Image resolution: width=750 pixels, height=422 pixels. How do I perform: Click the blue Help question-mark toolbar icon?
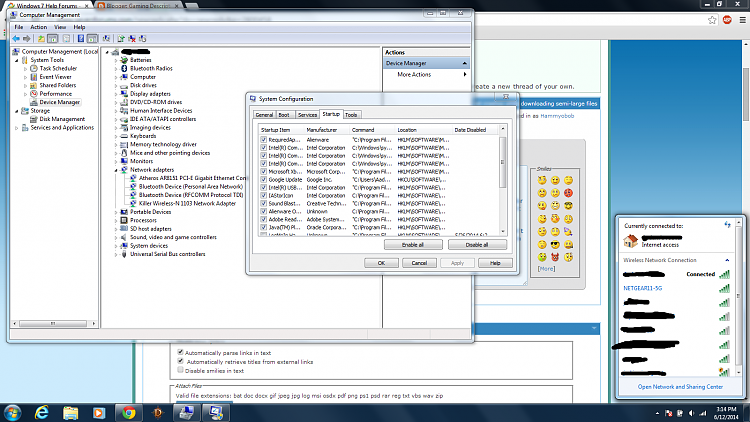[81, 39]
